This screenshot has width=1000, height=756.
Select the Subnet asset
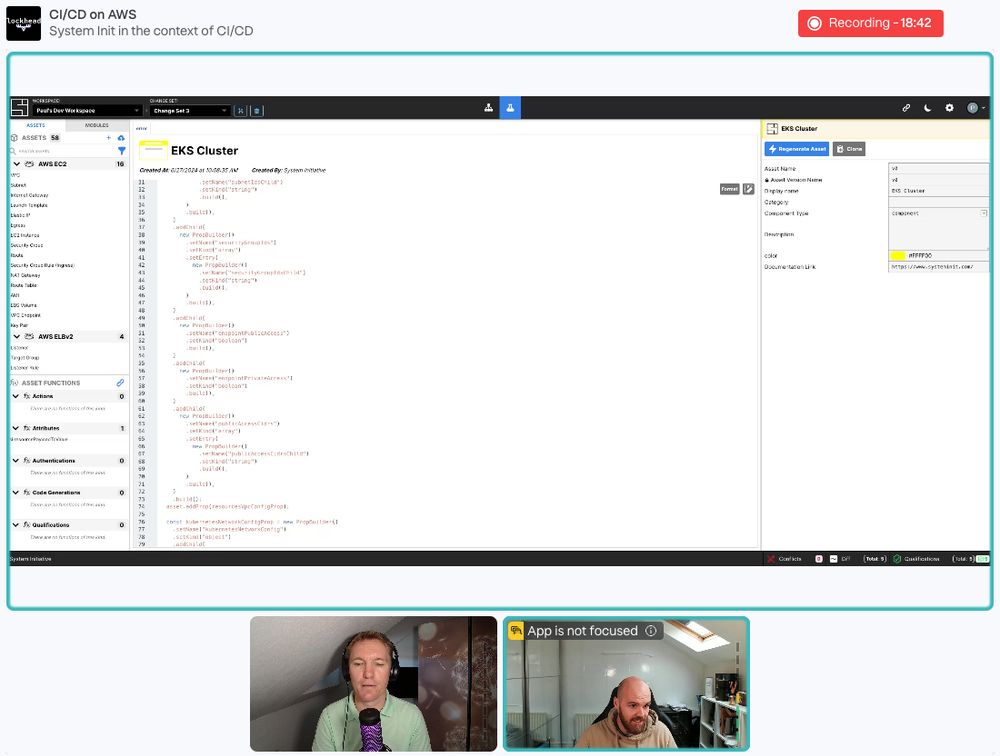click(18, 185)
